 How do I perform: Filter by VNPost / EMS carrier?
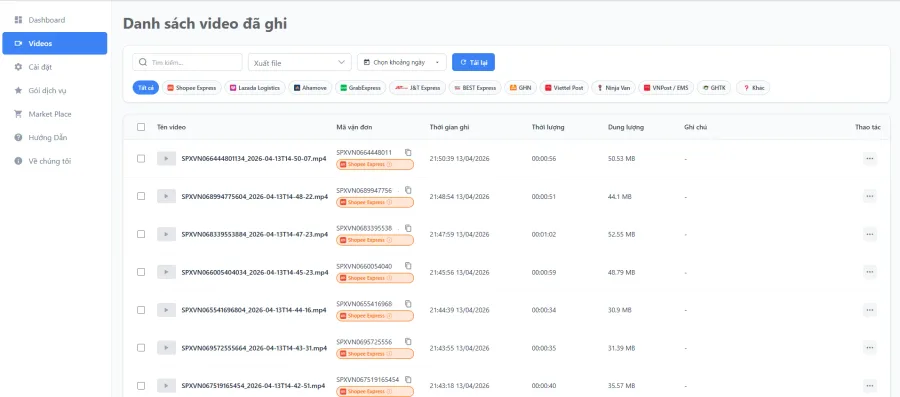[666, 88]
